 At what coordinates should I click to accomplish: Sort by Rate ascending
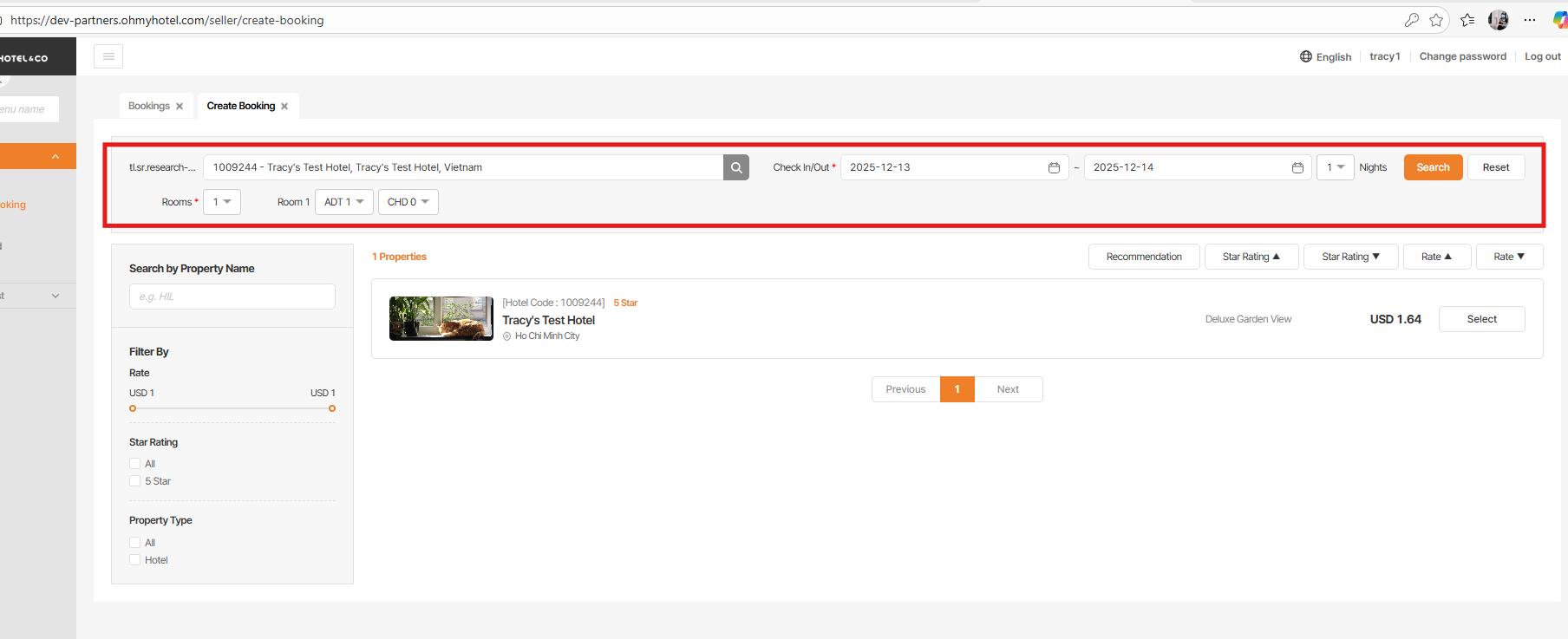click(1437, 257)
